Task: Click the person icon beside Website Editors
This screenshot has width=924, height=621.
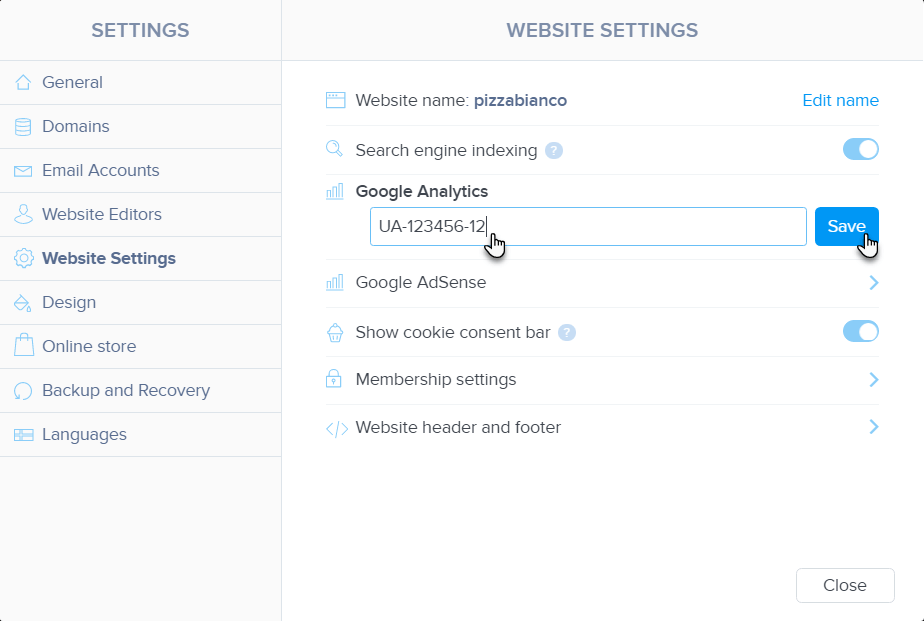Action: pyautogui.click(x=23, y=215)
